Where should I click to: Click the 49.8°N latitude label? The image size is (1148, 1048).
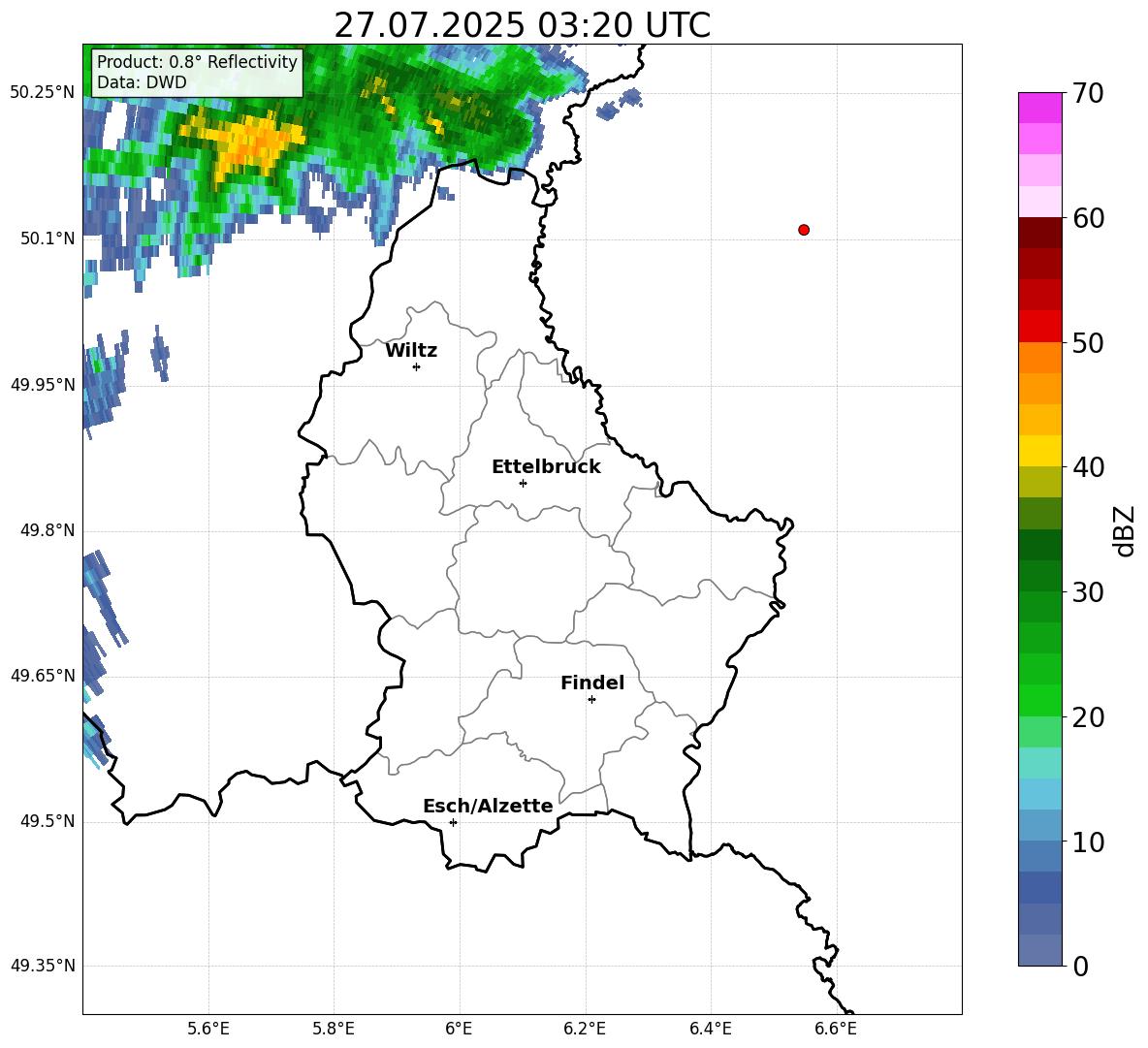point(48,530)
